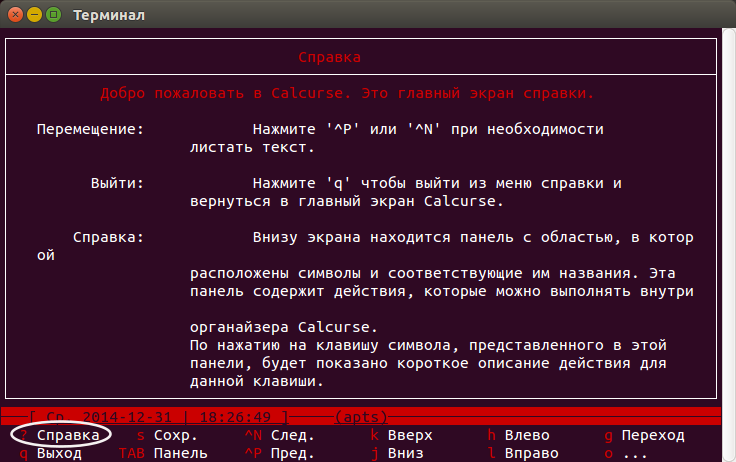Select 'j Вниз' down entry
Viewport: 736px width, 462px height.
click(x=397, y=454)
